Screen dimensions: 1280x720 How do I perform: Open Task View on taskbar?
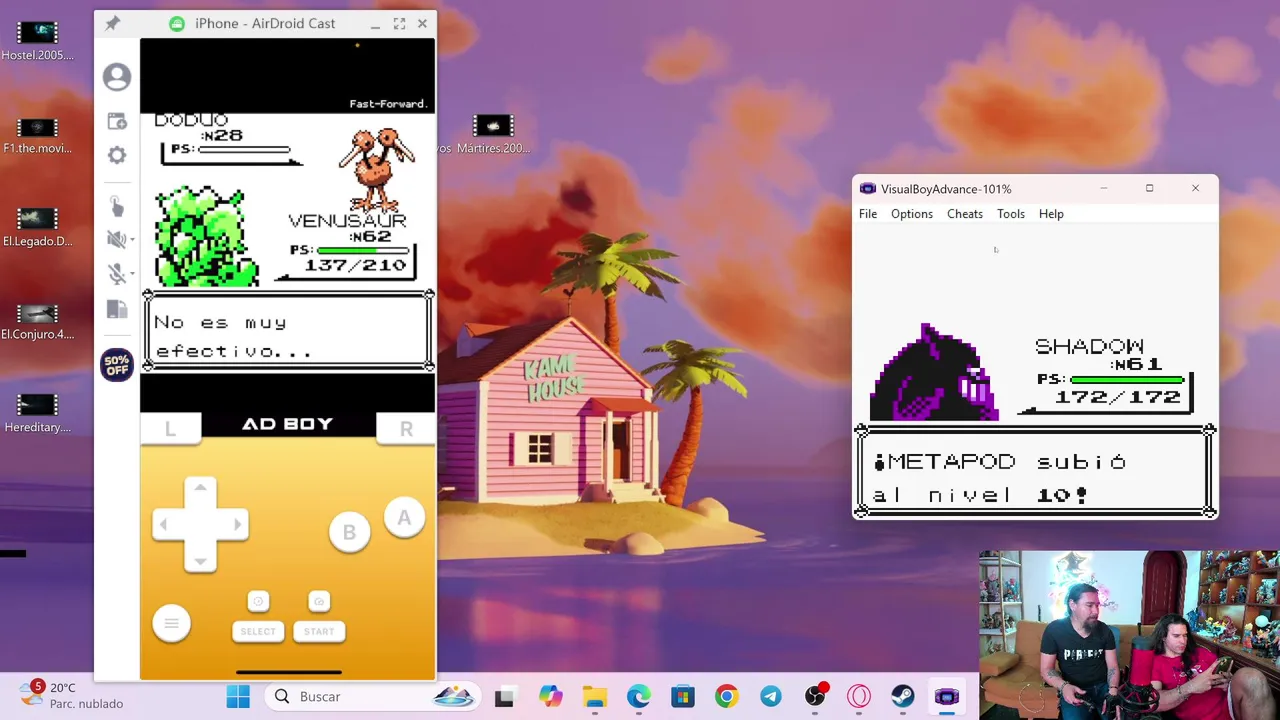(504, 697)
